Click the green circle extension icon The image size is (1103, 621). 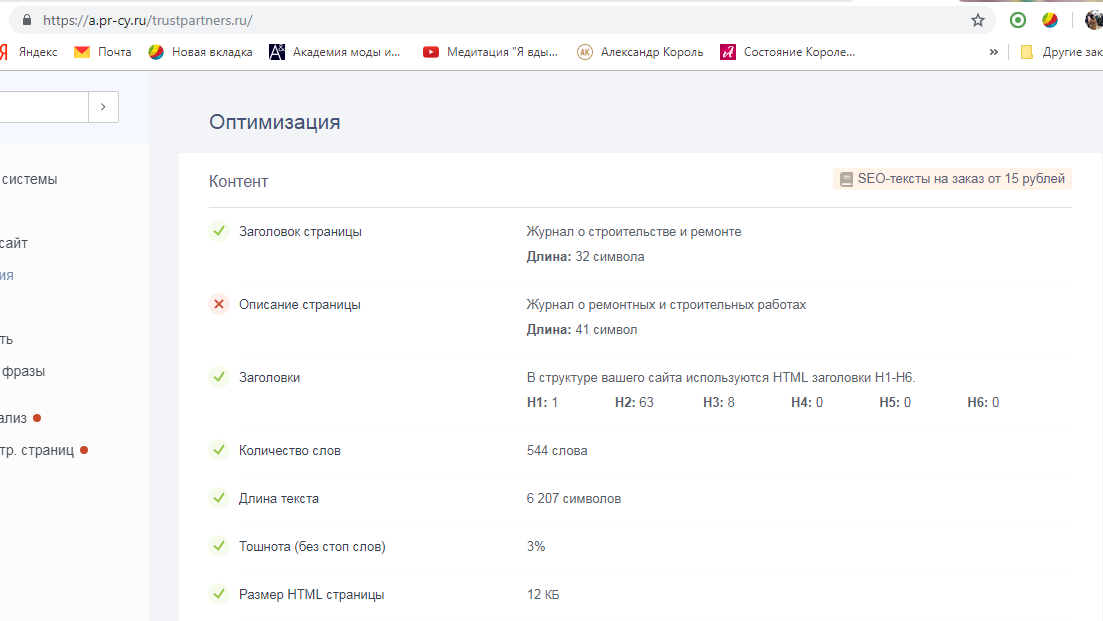(1018, 20)
